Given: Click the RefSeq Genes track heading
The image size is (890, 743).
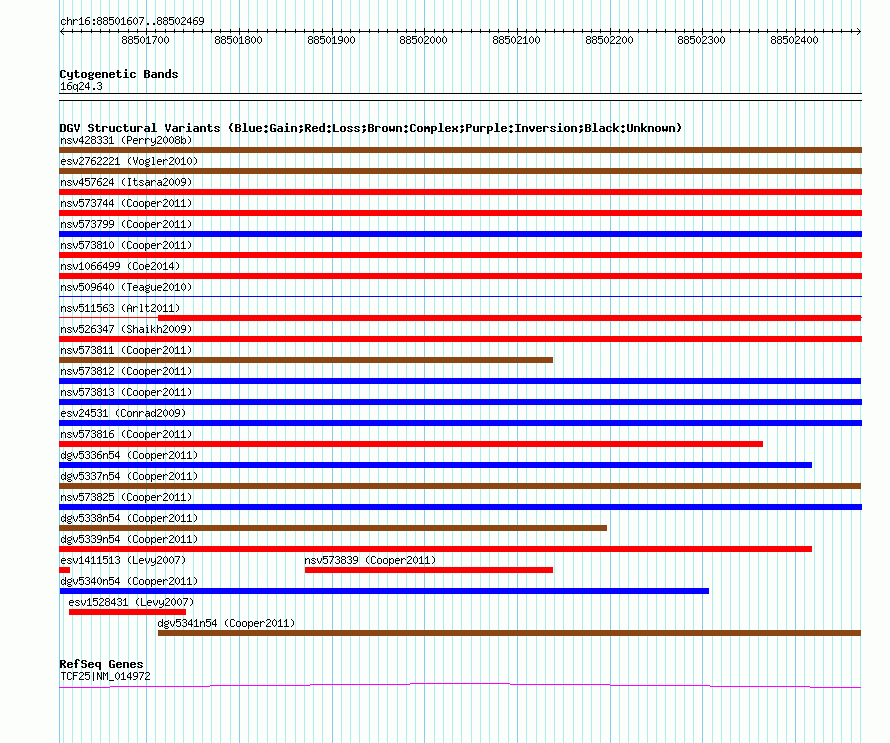Looking at the screenshot, I should pyautogui.click(x=101, y=664).
